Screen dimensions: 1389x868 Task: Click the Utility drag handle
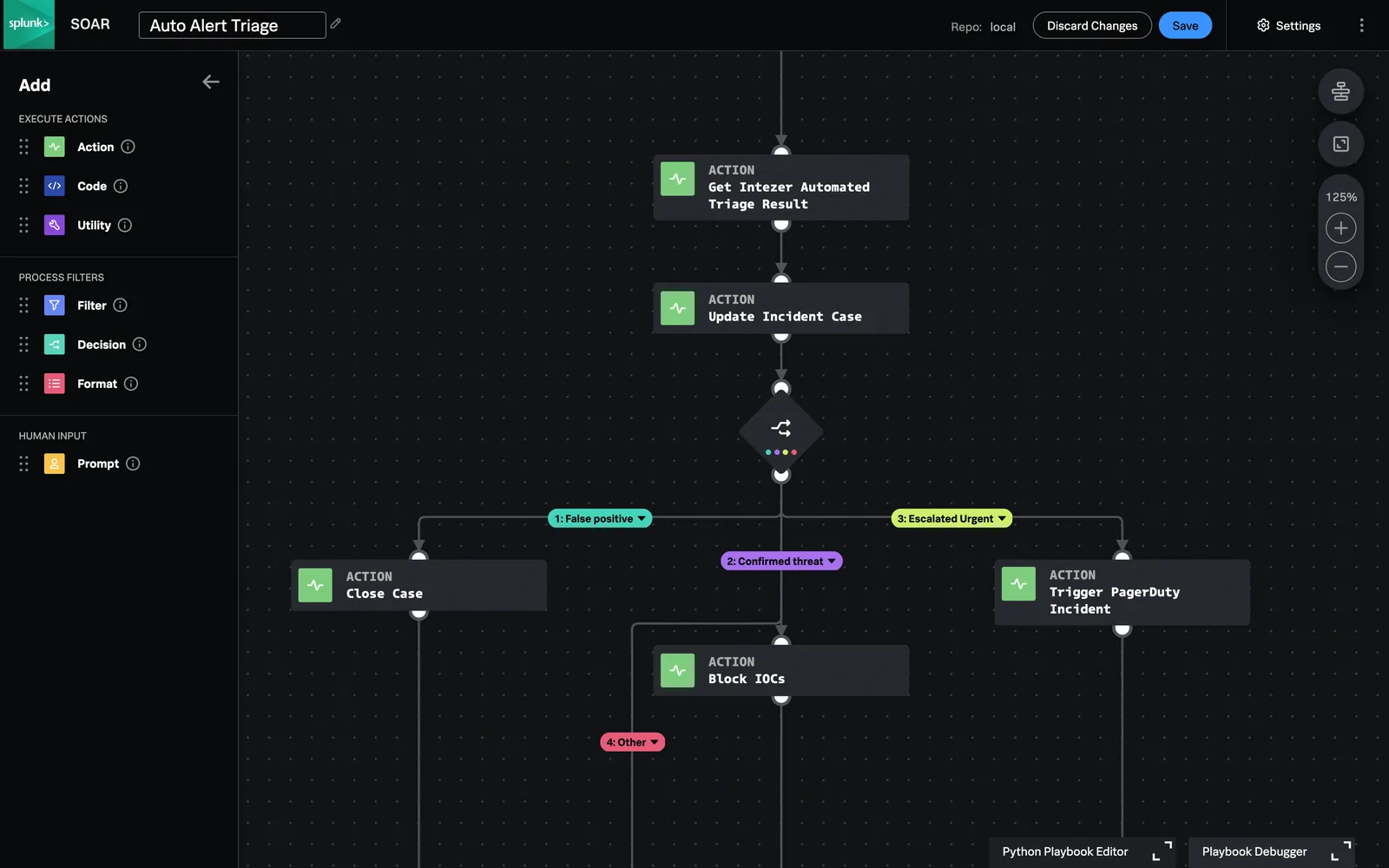[x=23, y=225]
